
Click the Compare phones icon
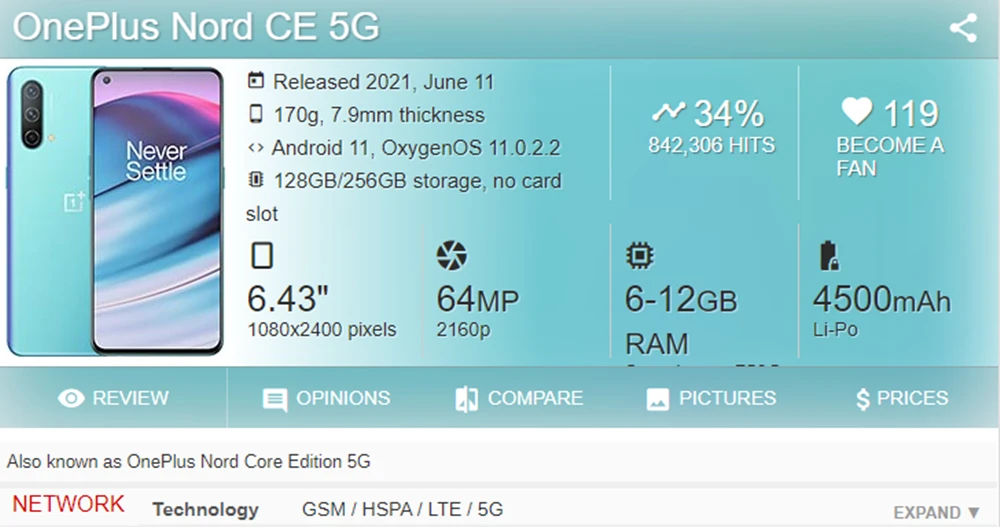pyautogui.click(x=466, y=399)
